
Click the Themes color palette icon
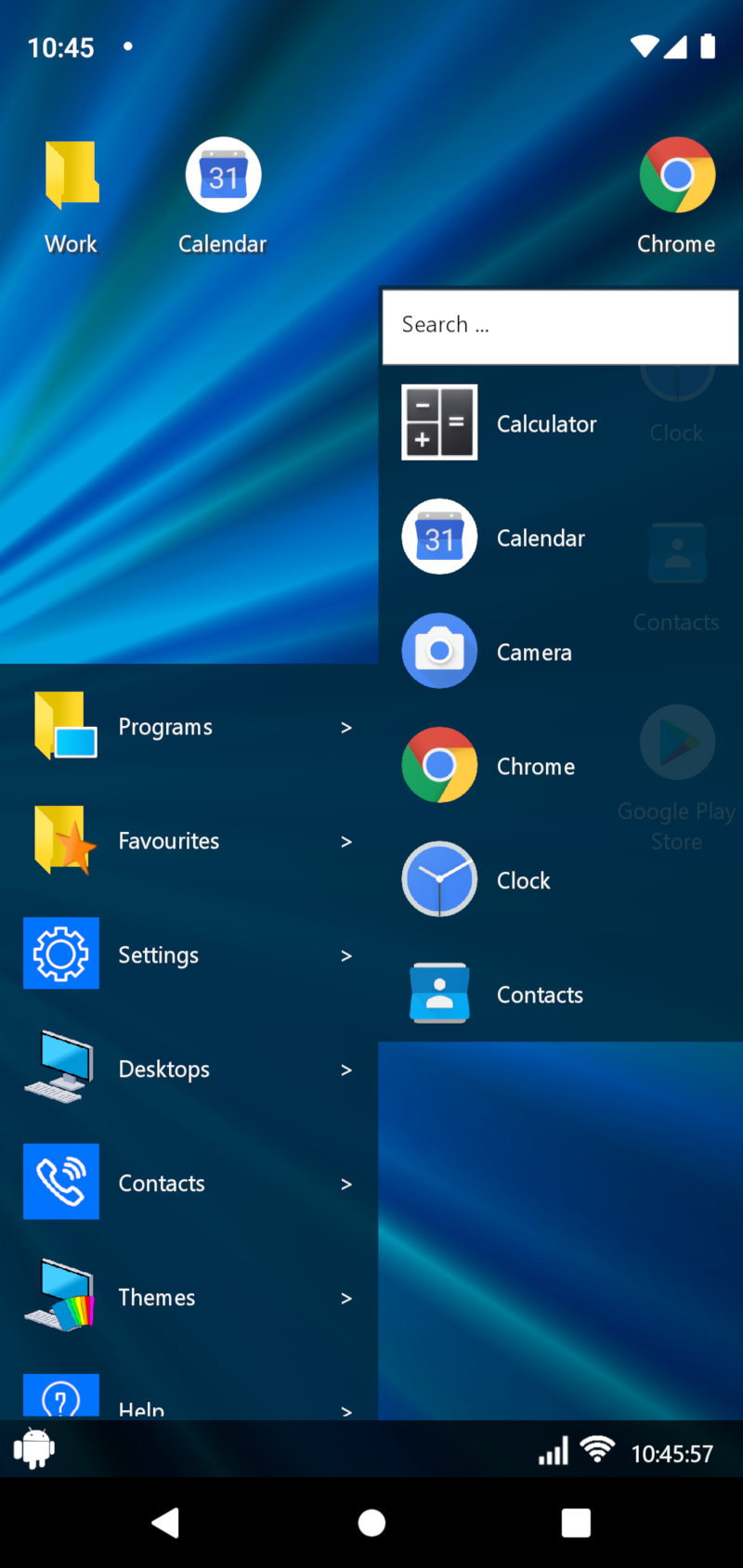click(59, 1296)
